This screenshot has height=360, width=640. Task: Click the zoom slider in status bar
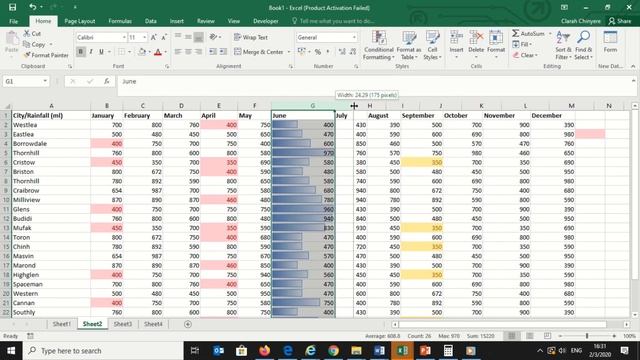click(x=587, y=336)
